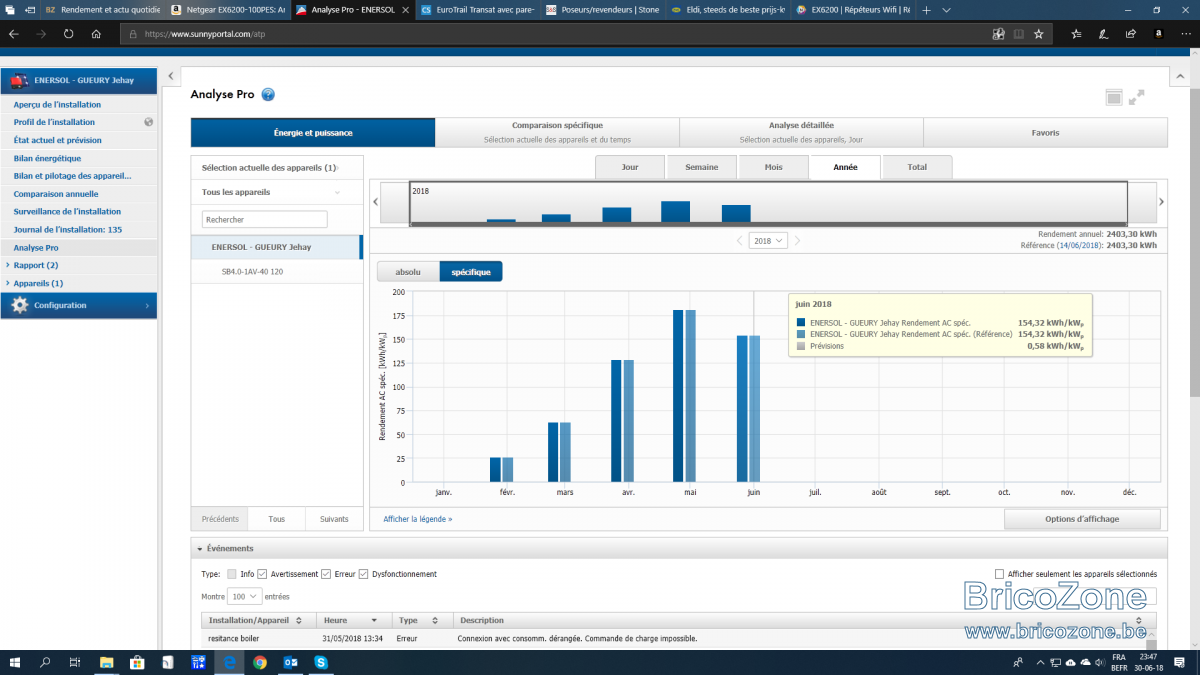This screenshot has width=1200, height=675.
Task: Click the 2018 timeline range slider
Action: click(x=768, y=202)
